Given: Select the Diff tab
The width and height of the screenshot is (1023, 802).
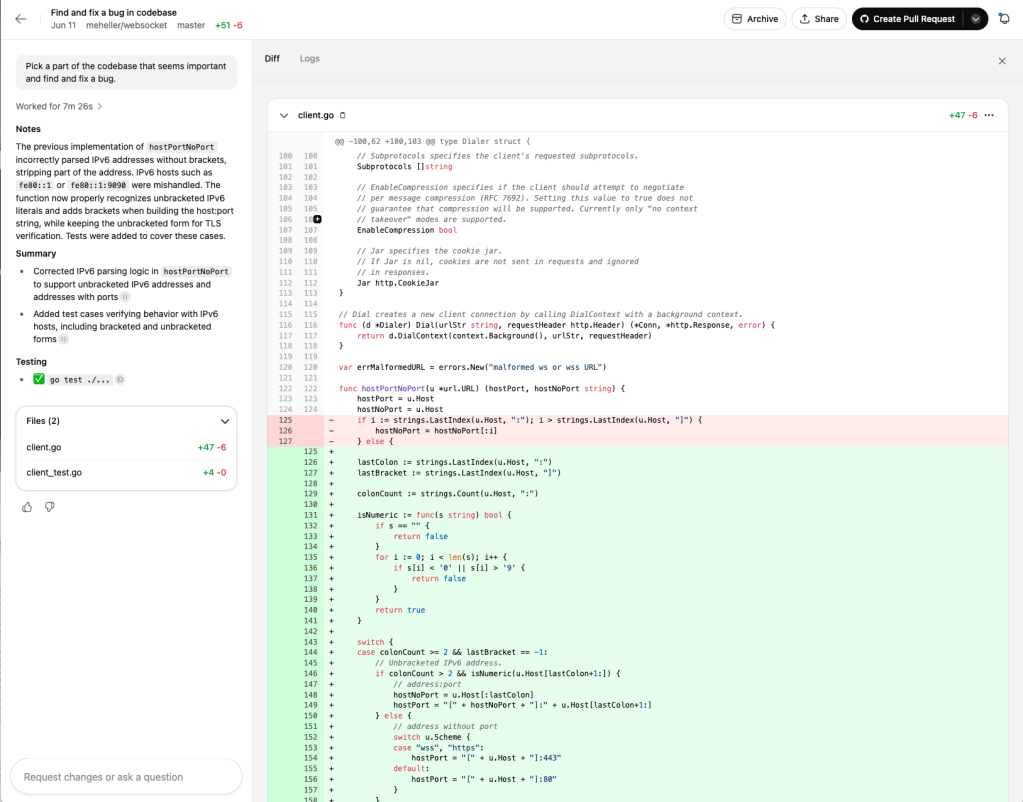Looking at the screenshot, I should point(272,58).
